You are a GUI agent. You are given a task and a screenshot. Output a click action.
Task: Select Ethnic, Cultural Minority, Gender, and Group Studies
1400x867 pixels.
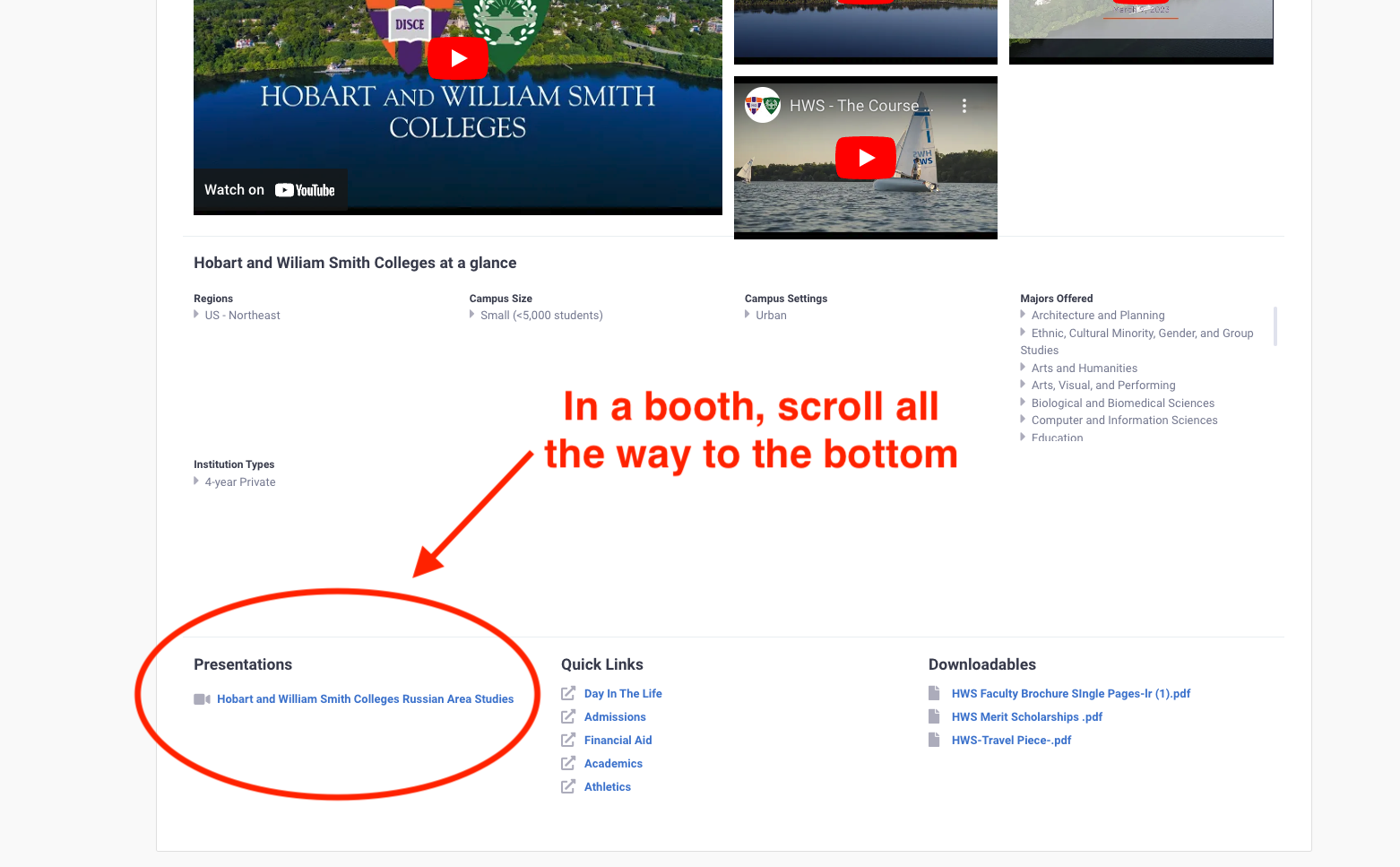(1136, 342)
